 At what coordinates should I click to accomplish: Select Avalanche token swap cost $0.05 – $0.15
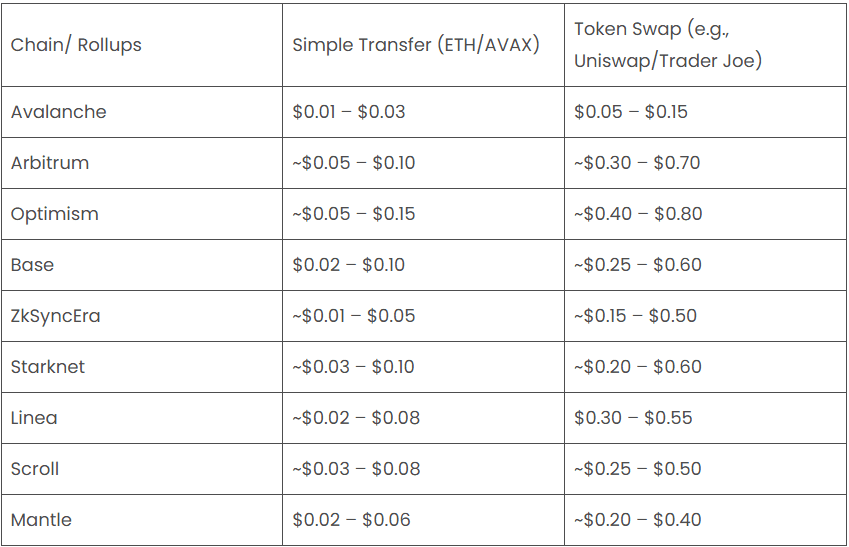click(631, 112)
